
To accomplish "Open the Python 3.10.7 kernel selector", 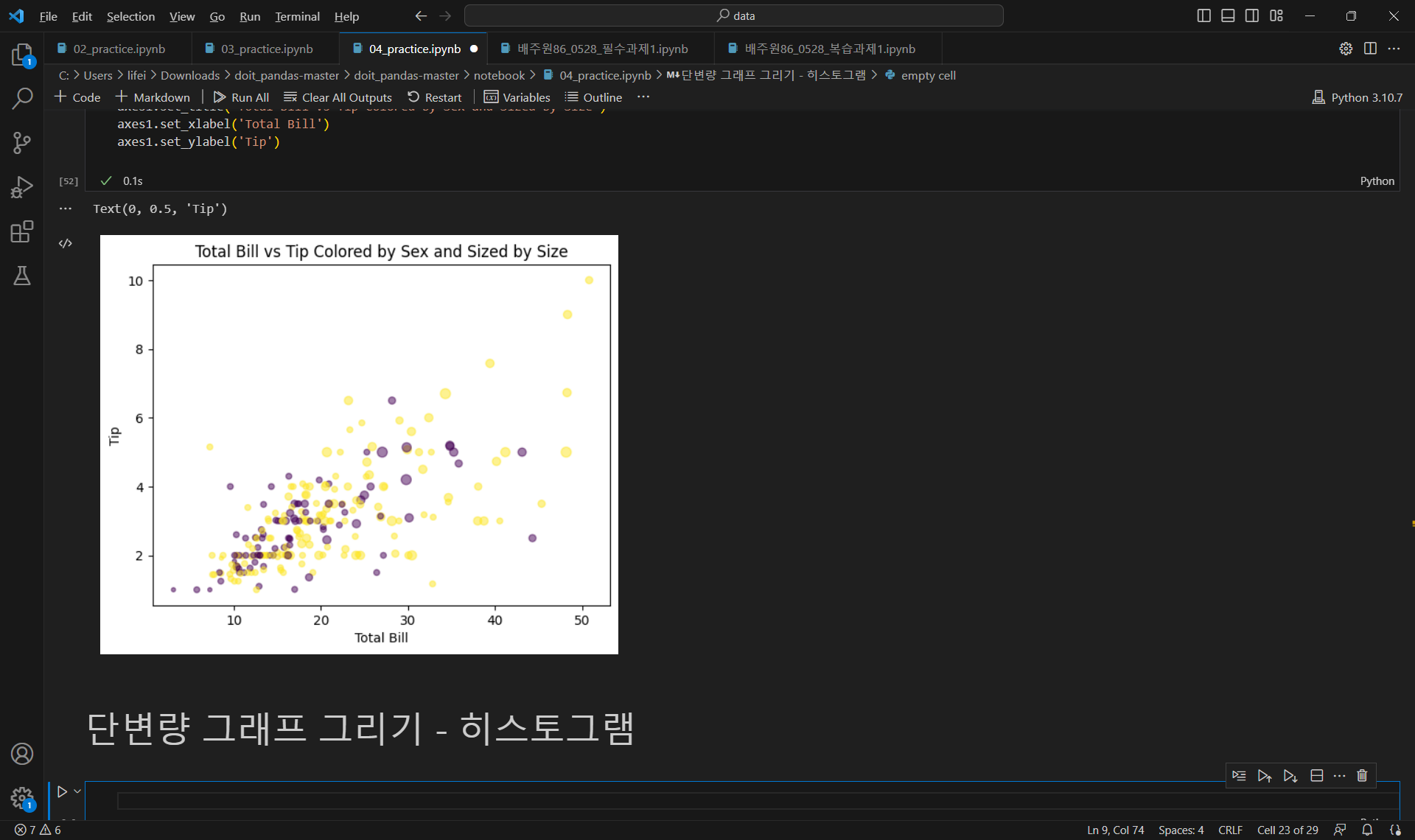I will click(1358, 97).
